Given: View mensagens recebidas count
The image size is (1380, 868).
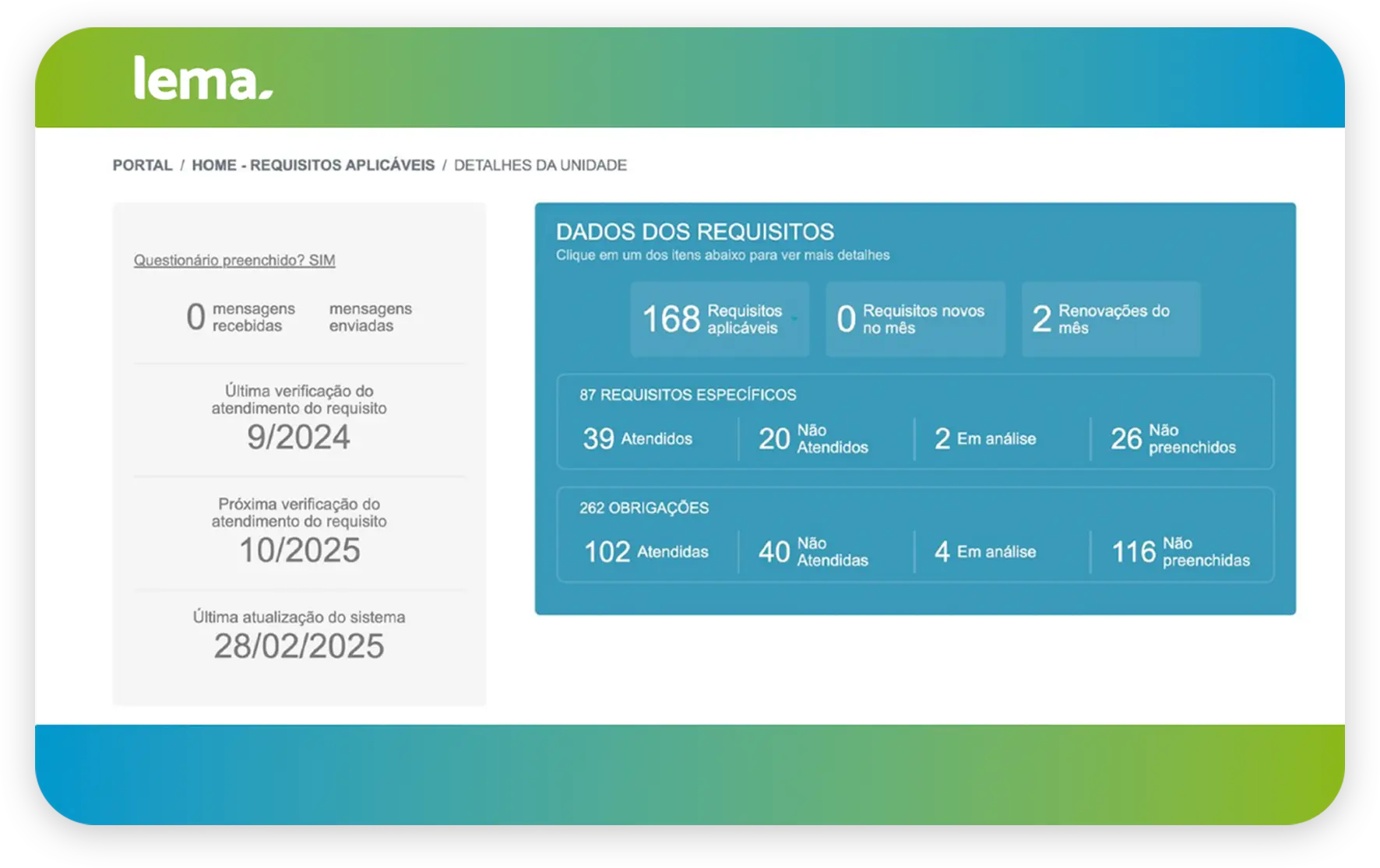Looking at the screenshot, I should 241,318.
